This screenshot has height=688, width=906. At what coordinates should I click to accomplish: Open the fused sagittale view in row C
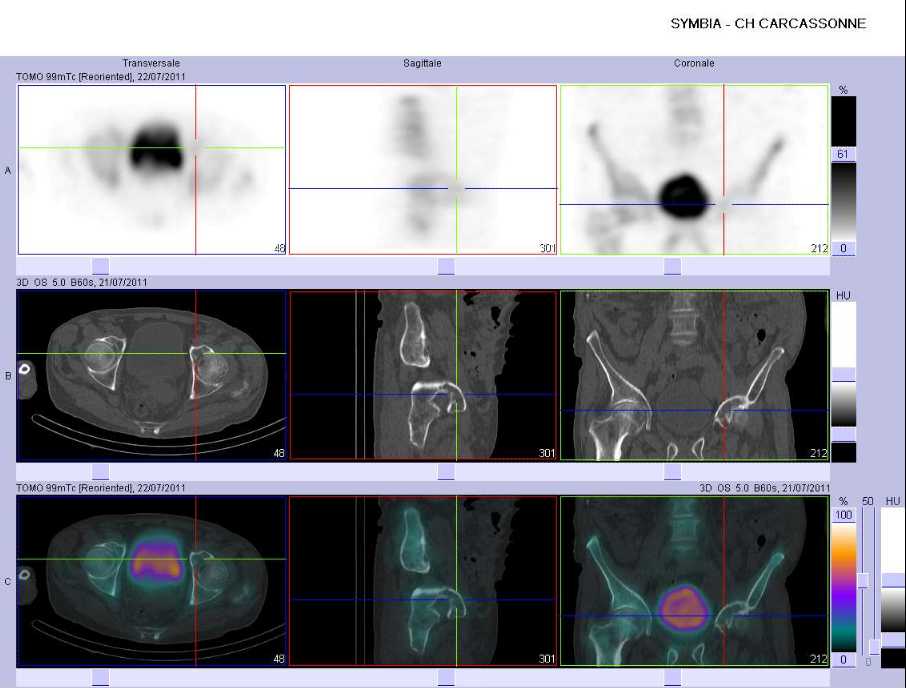pos(423,581)
